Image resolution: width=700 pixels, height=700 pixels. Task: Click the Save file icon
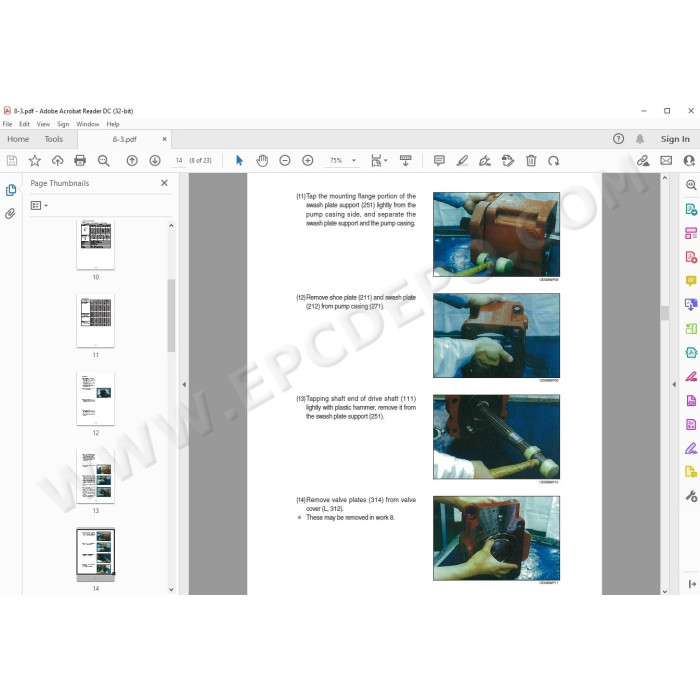point(12,161)
